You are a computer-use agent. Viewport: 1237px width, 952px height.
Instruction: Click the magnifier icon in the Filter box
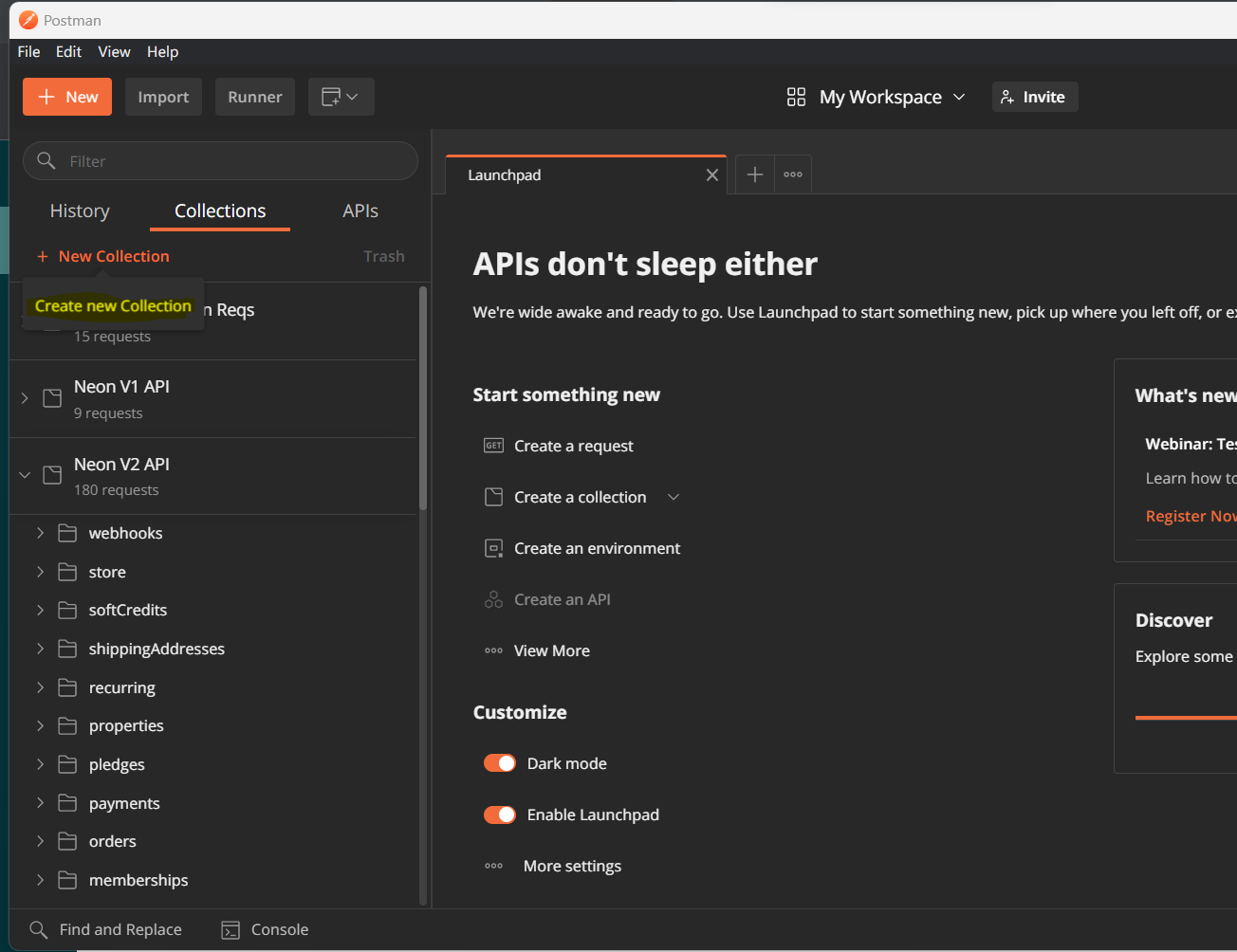46,160
